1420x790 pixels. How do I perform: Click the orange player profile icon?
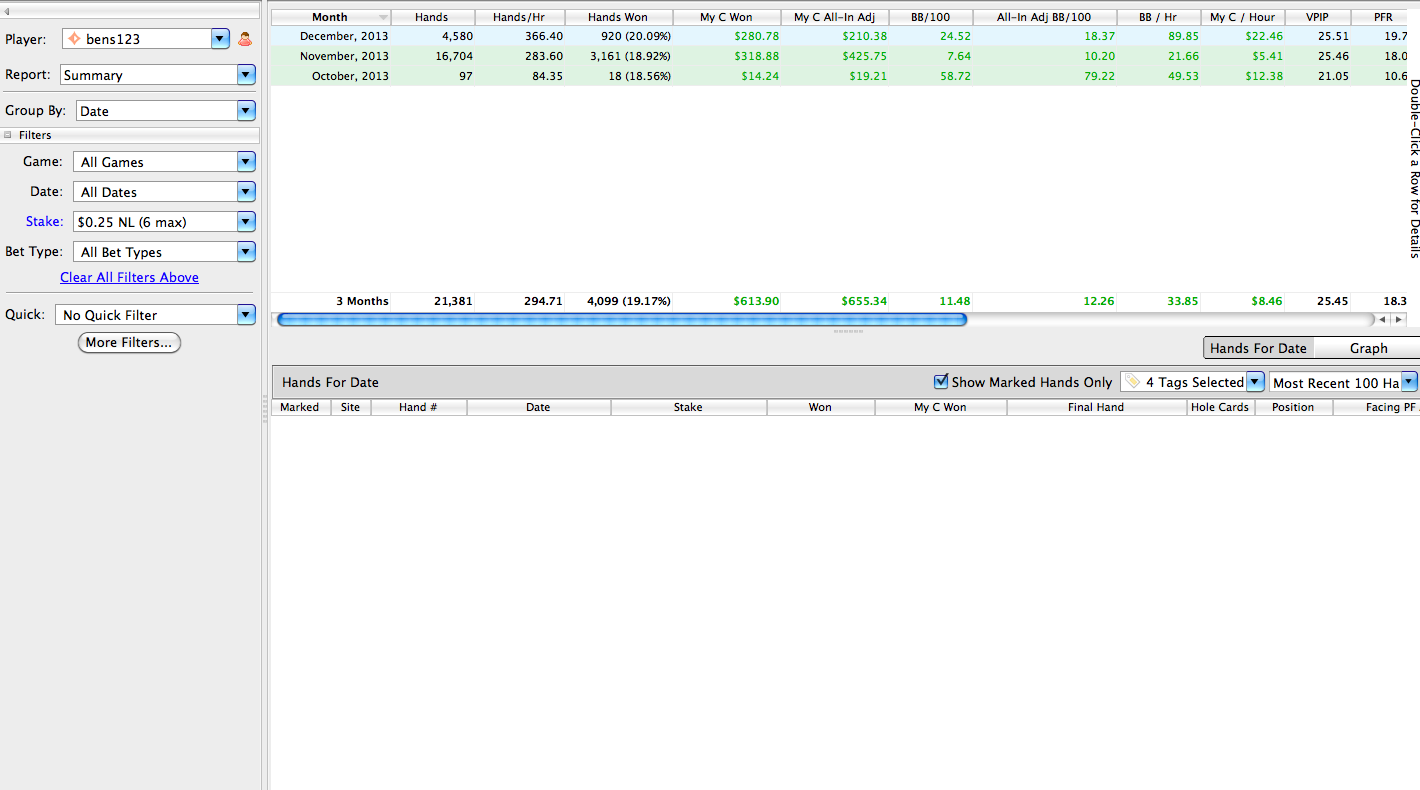click(x=245, y=39)
